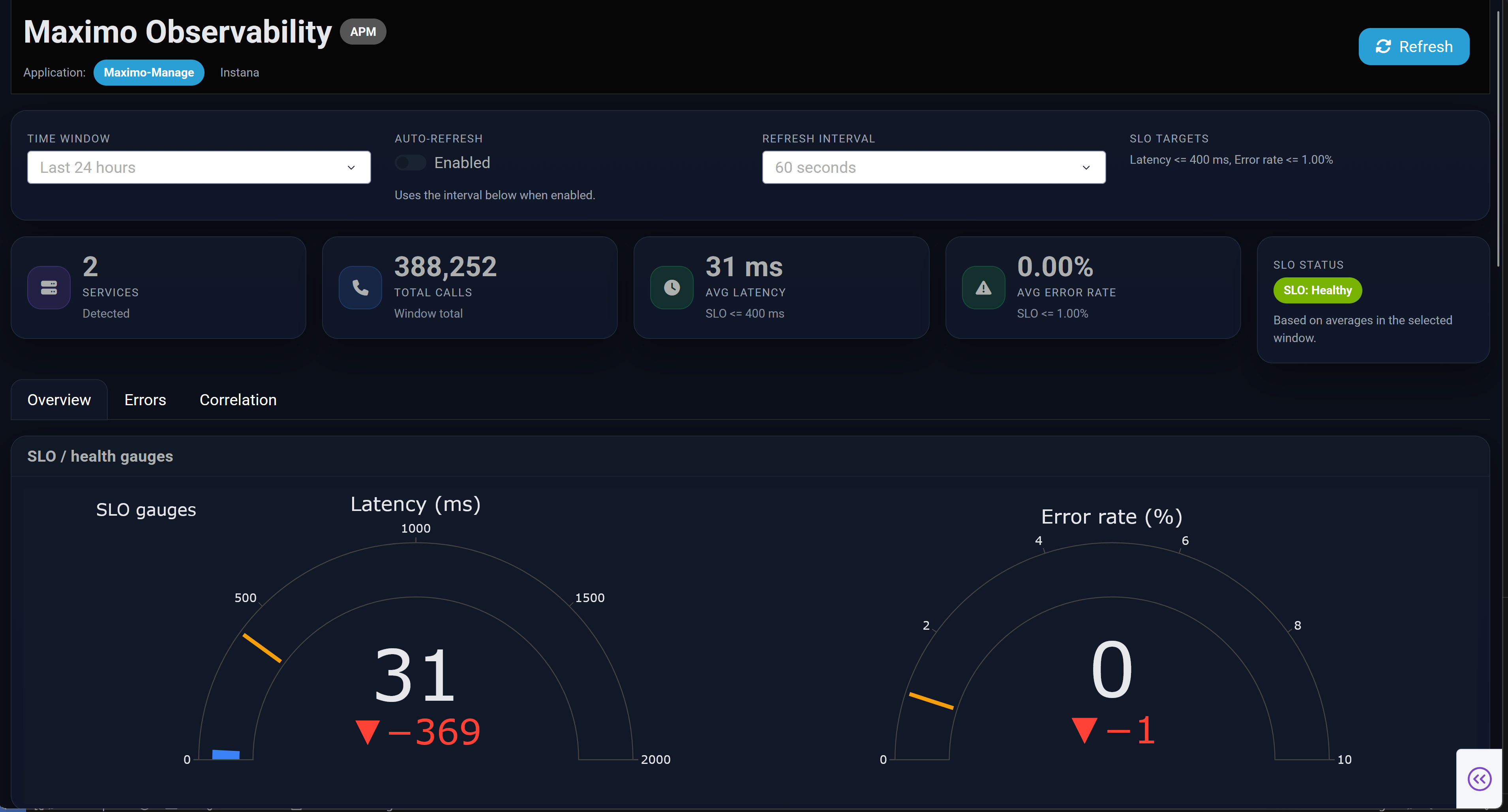
Task: Click the SLO gauges chart title
Action: 146,509
